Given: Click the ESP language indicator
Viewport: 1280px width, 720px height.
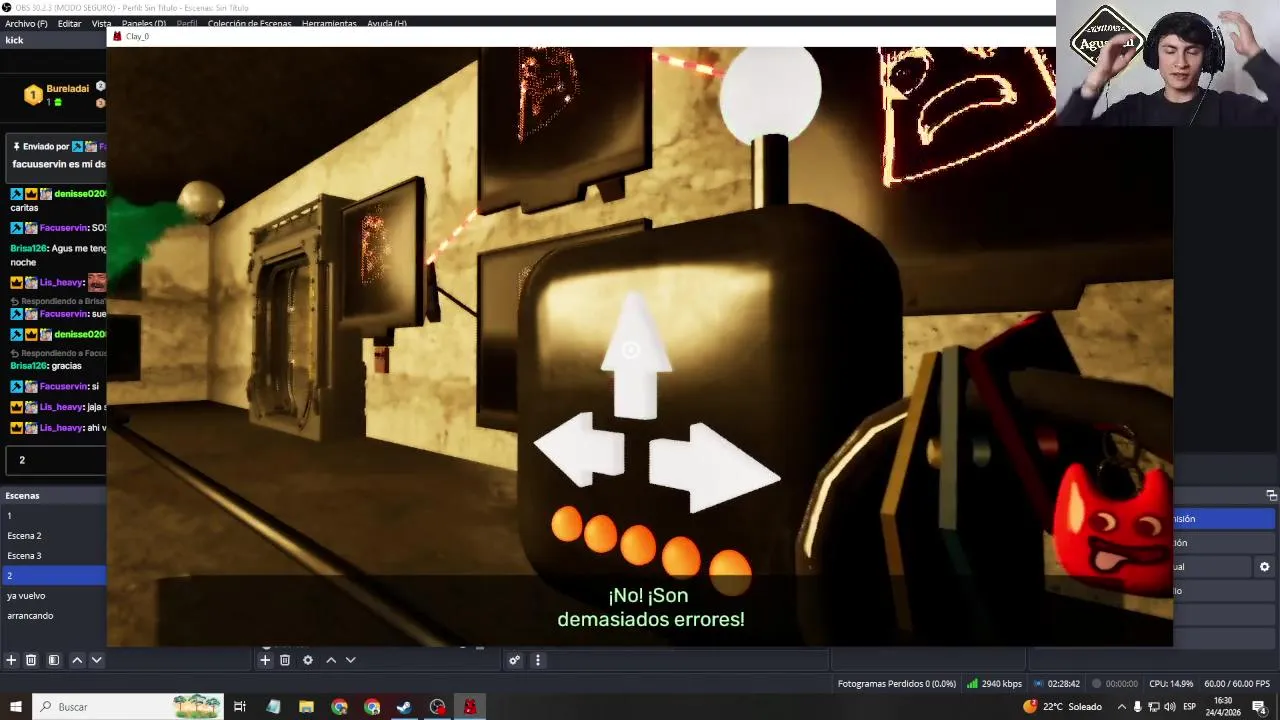Looking at the screenshot, I should point(1190,707).
